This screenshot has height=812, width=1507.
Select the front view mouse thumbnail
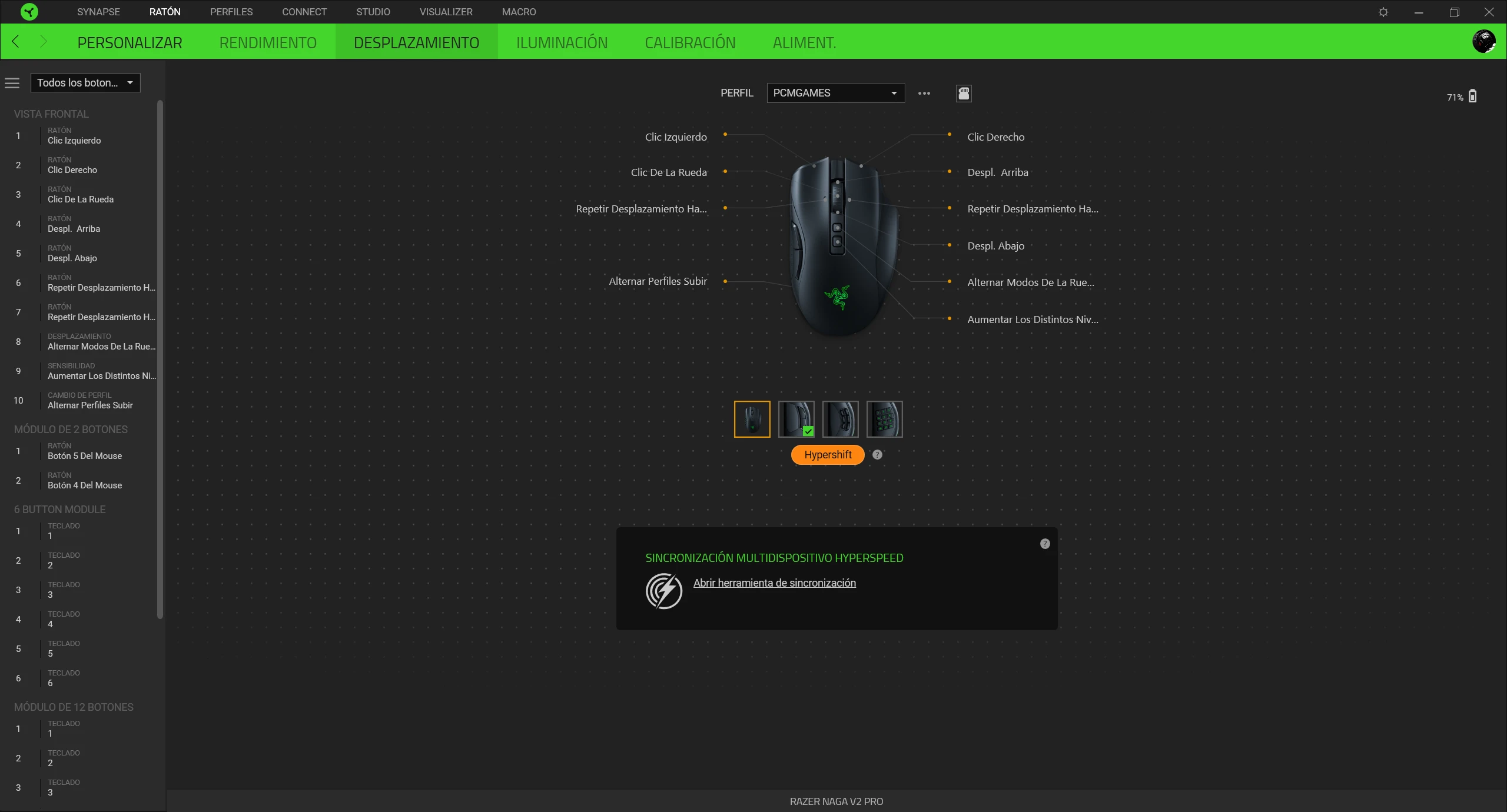tap(752, 419)
